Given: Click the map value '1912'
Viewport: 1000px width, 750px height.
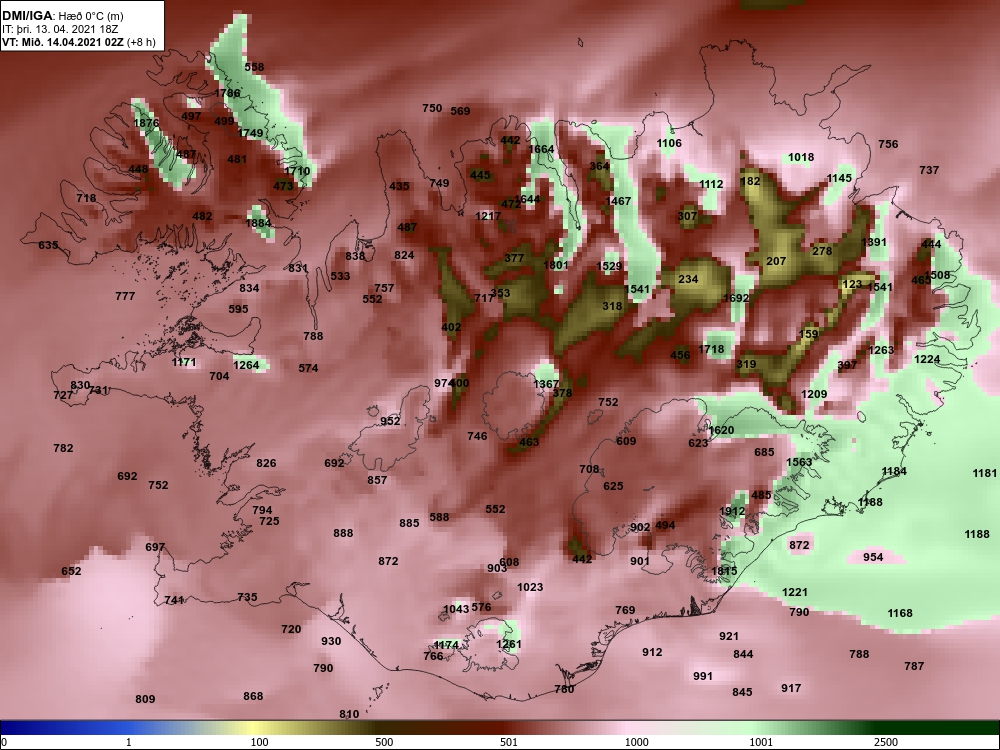Looking at the screenshot, I should (x=732, y=511).
